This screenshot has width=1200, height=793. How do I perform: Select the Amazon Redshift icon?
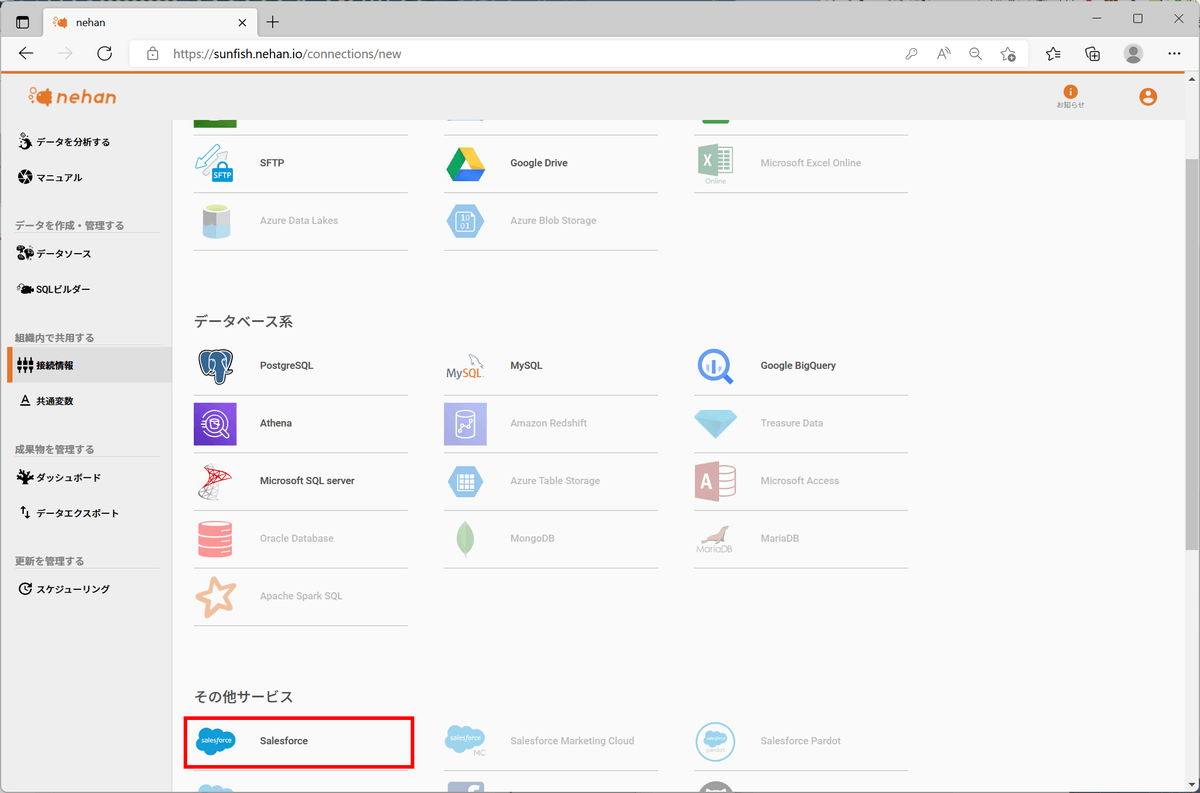tap(465, 423)
